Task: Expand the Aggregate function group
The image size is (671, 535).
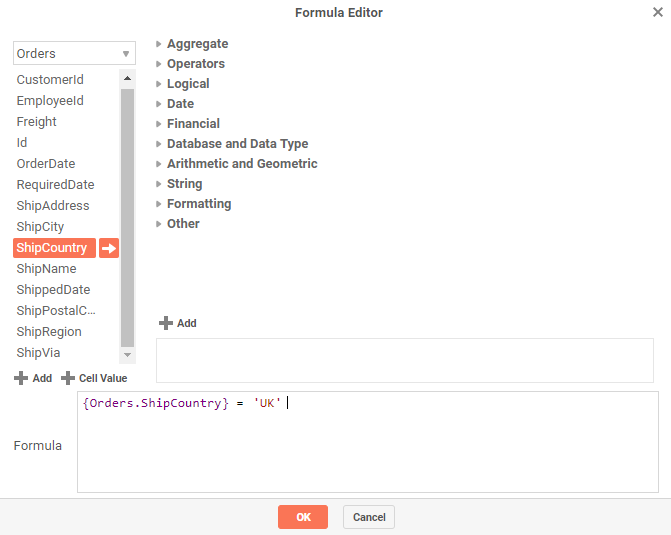Action: coord(197,44)
